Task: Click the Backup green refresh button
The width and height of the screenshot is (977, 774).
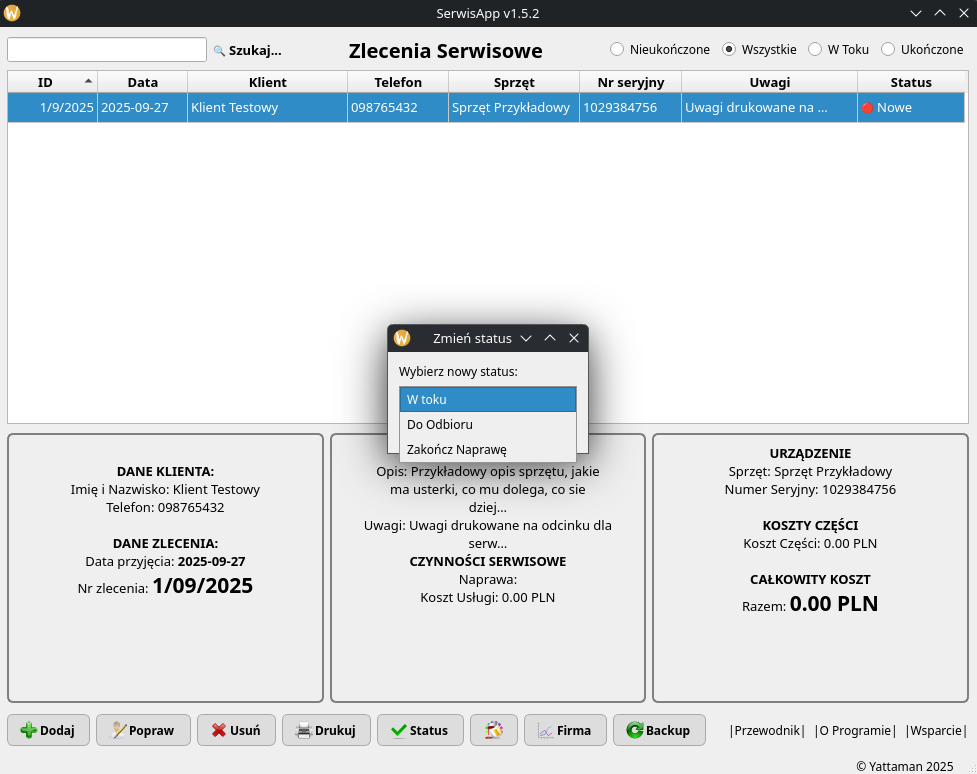Action: coord(658,730)
